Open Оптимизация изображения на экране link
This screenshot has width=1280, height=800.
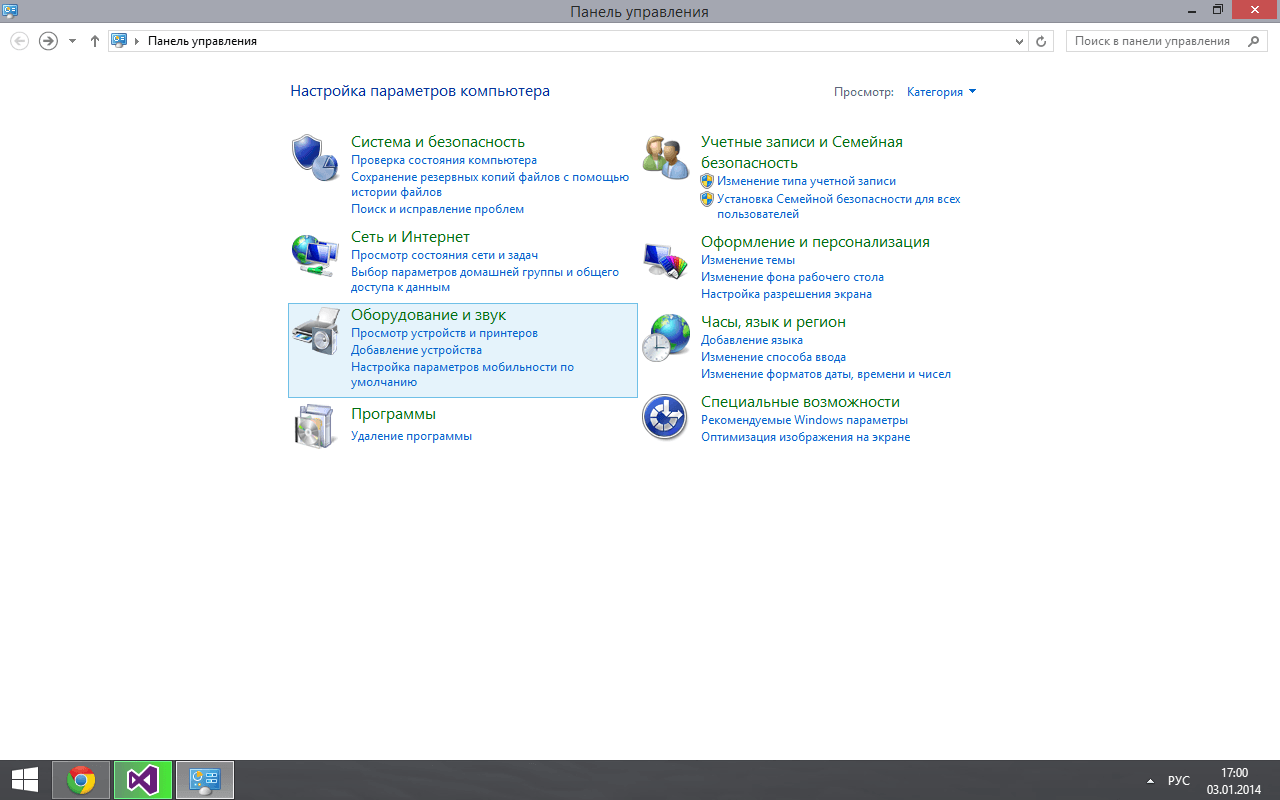pyautogui.click(x=805, y=437)
